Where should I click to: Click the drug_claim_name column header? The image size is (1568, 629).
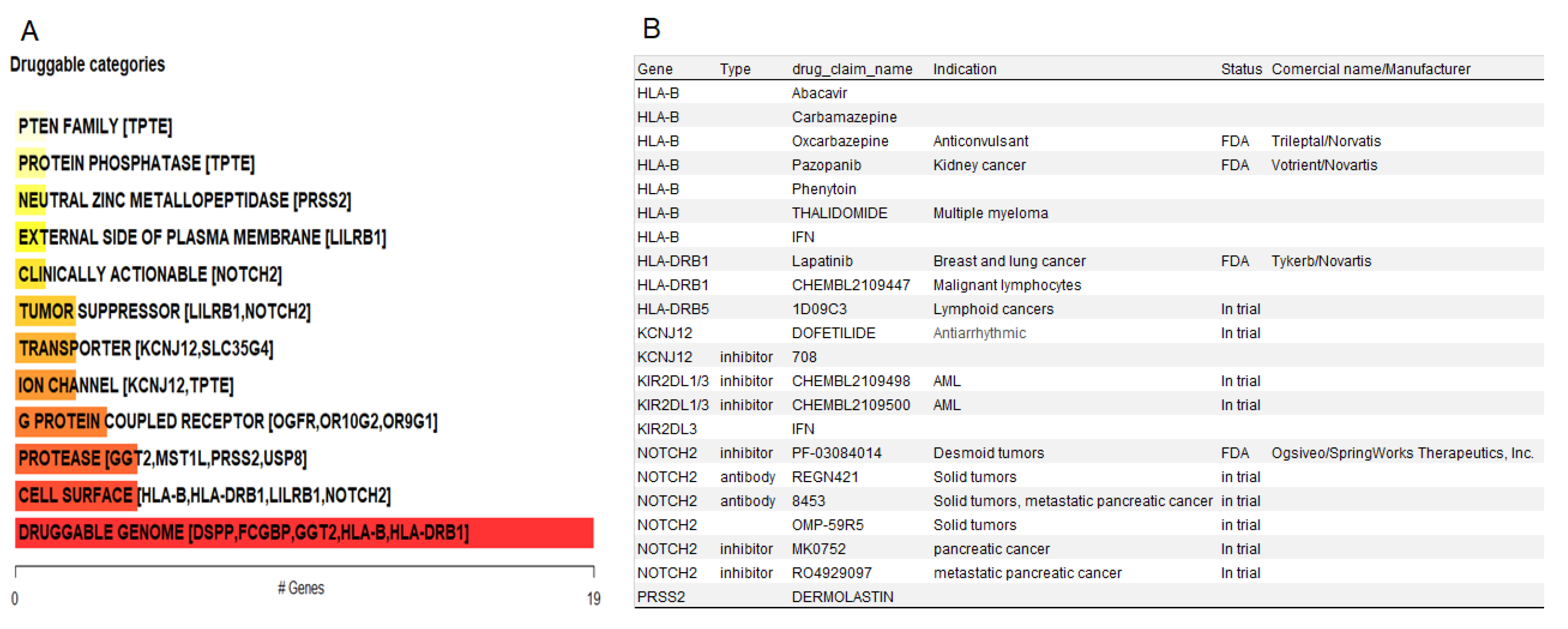point(852,69)
